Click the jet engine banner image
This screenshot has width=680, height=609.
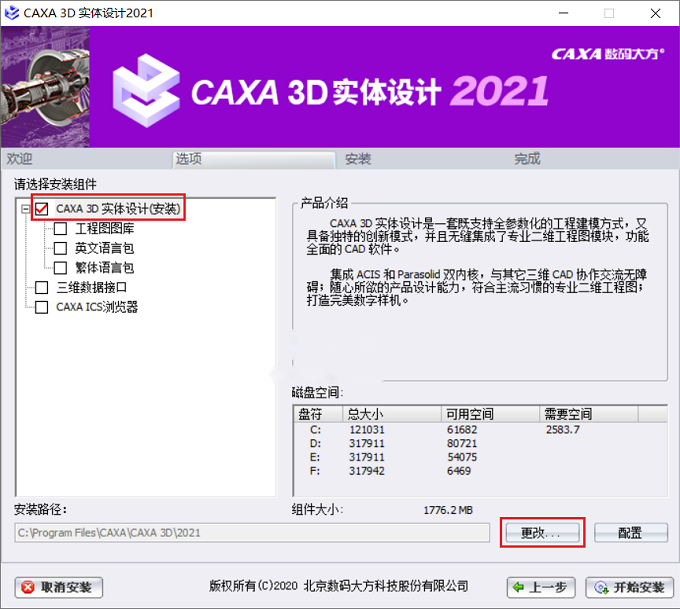[x=45, y=87]
